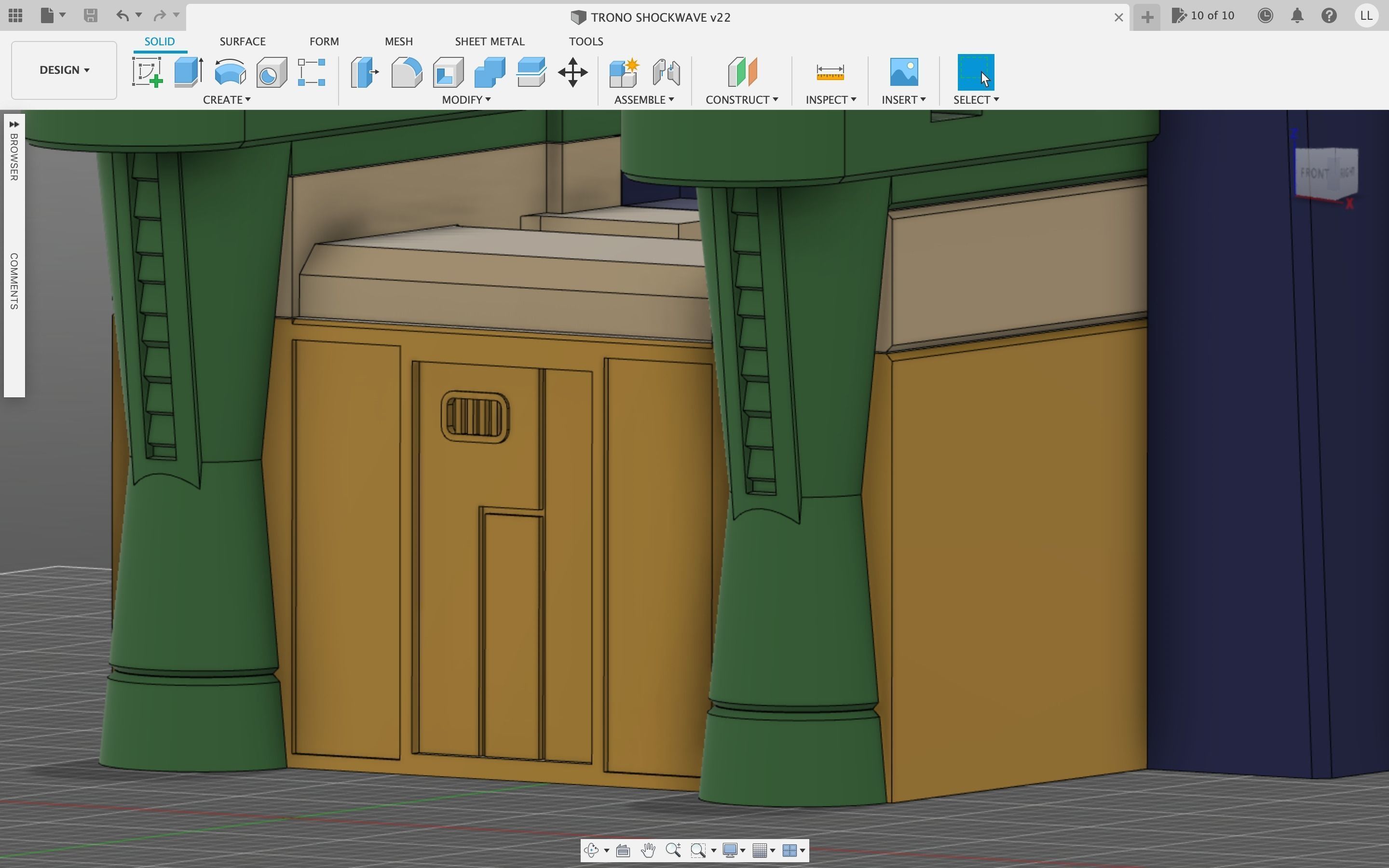Expand the INSERT menu
The width and height of the screenshot is (1389, 868).
point(903,100)
